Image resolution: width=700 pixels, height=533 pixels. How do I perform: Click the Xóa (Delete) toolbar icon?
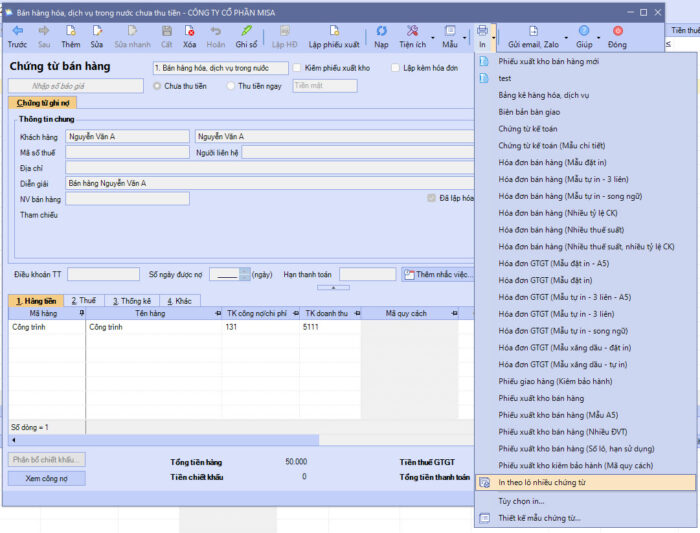[x=189, y=37]
